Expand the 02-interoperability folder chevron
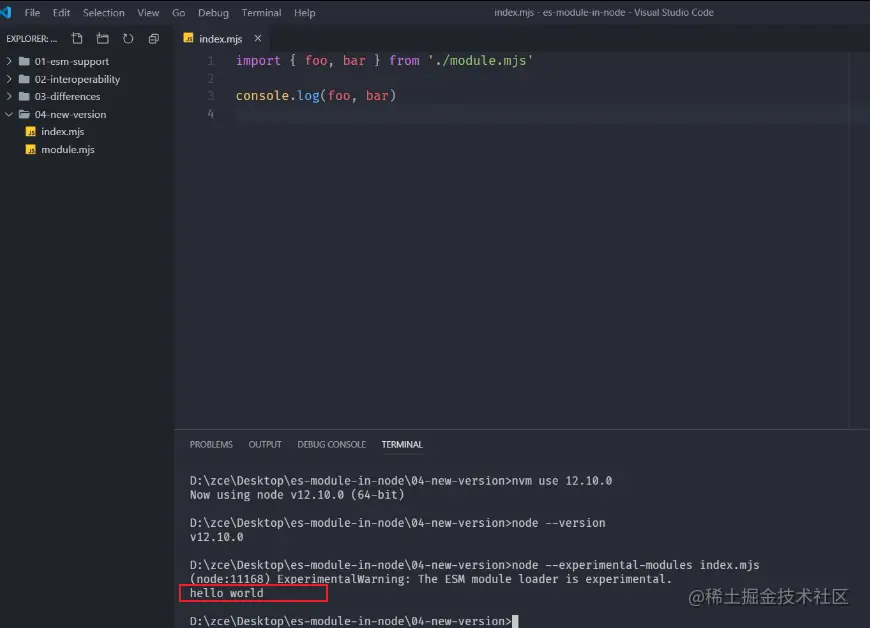Screen dimensions: 870x628 coord(9,79)
